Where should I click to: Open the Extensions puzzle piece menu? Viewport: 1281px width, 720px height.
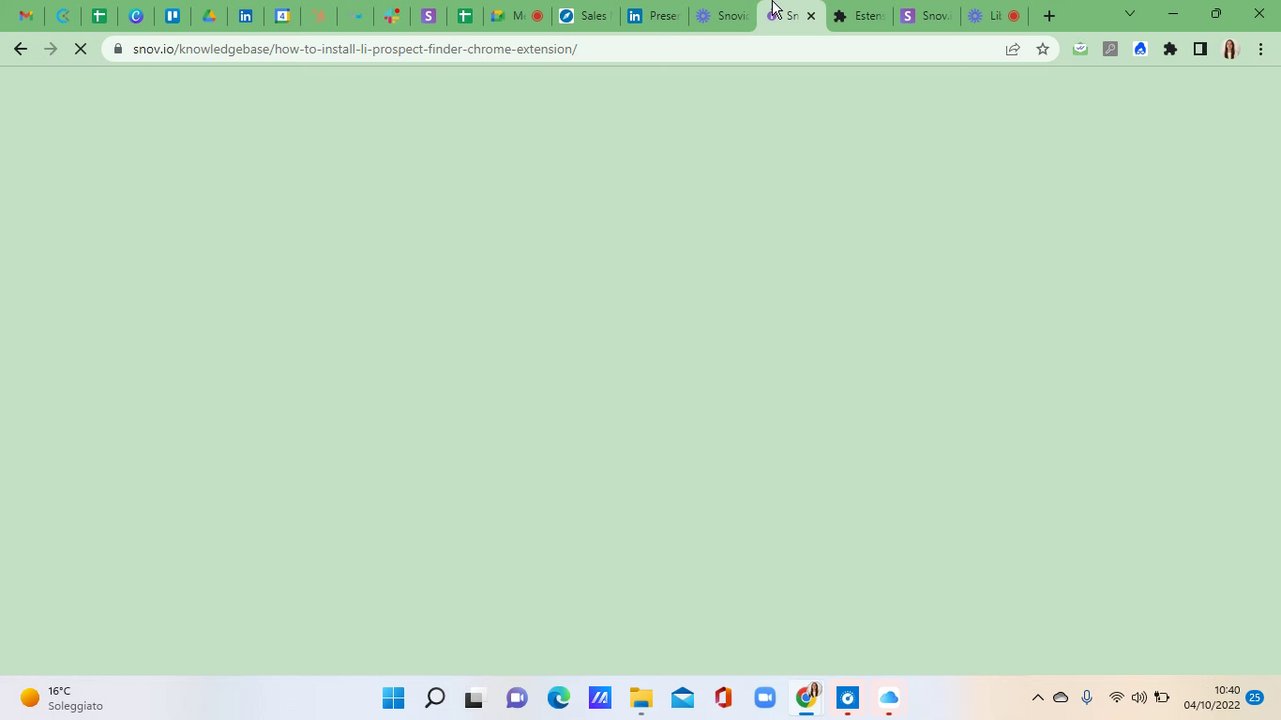click(1170, 49)
